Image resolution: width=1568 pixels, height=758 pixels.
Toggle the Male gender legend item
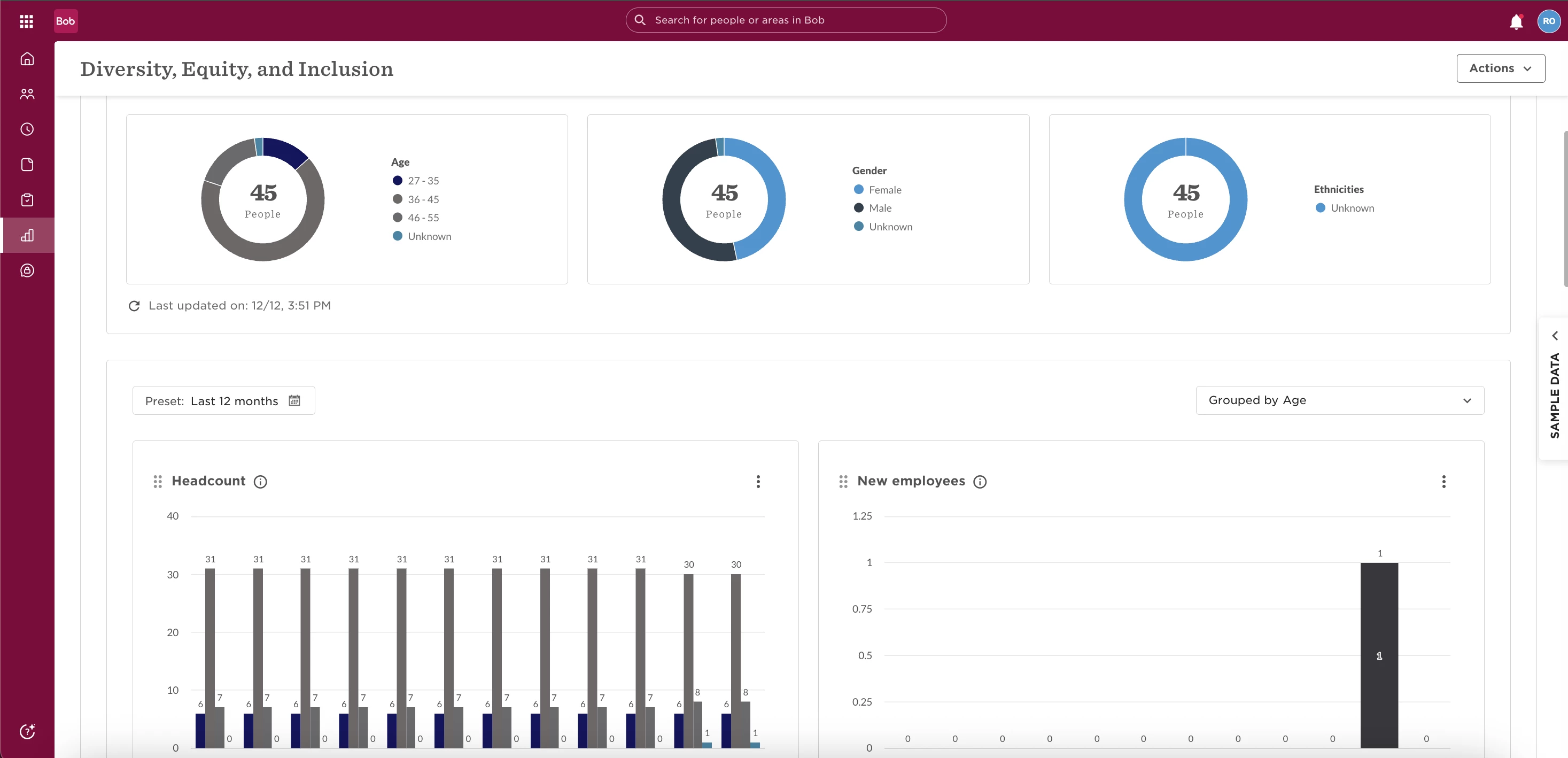tap(872, 207)
